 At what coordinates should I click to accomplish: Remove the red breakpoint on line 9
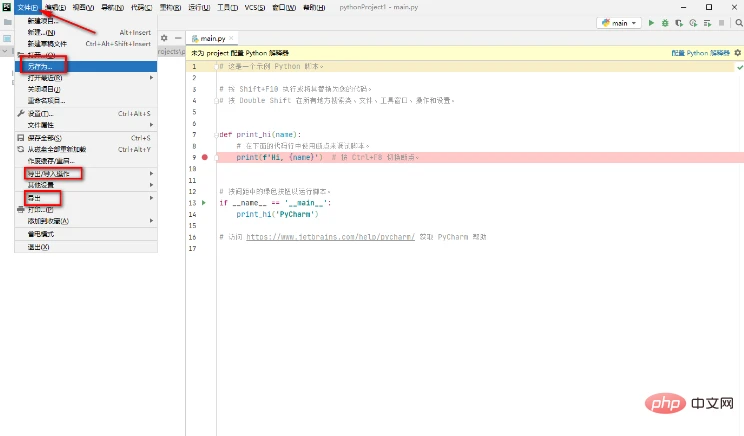tap(204, 157)
